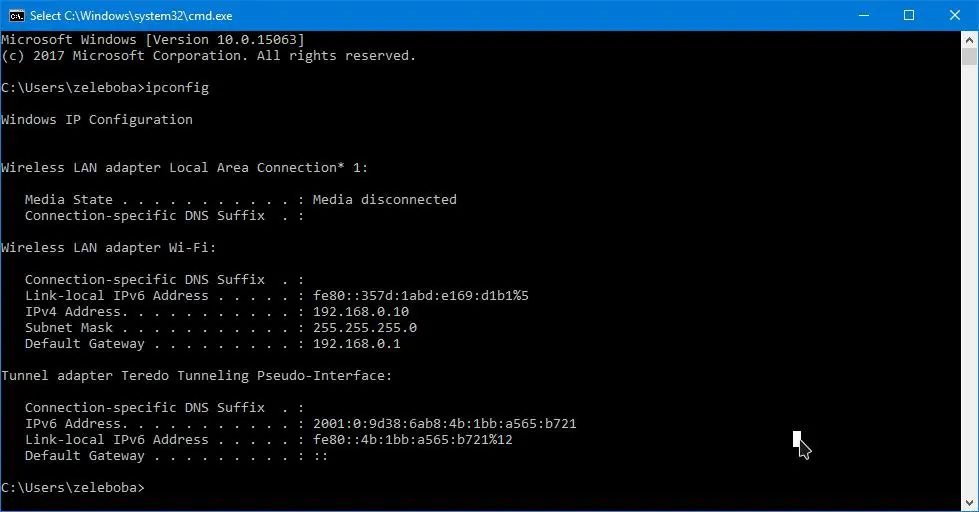Open the cmd.exe system menu icon
The width and height of the screenshot is (979, 512).
[x=17, y=16]
